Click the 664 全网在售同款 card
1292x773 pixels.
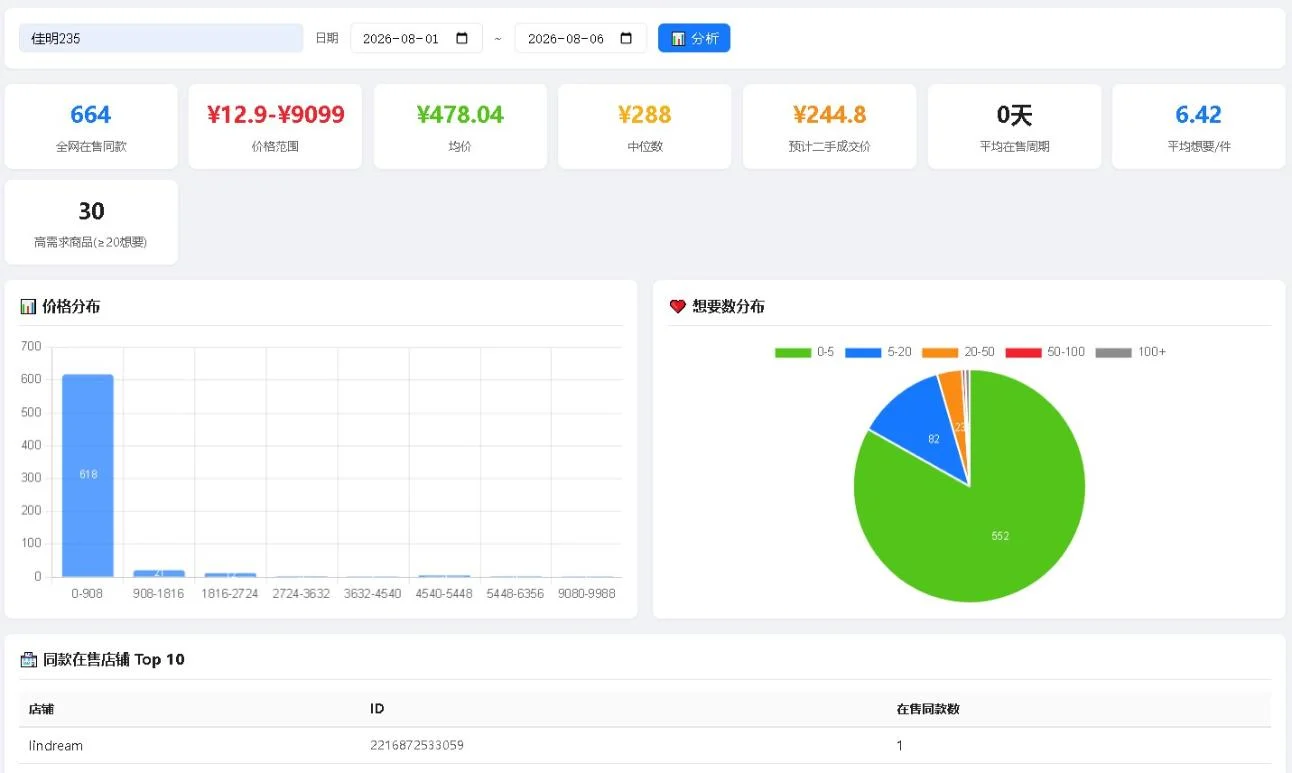coord(91,126)
